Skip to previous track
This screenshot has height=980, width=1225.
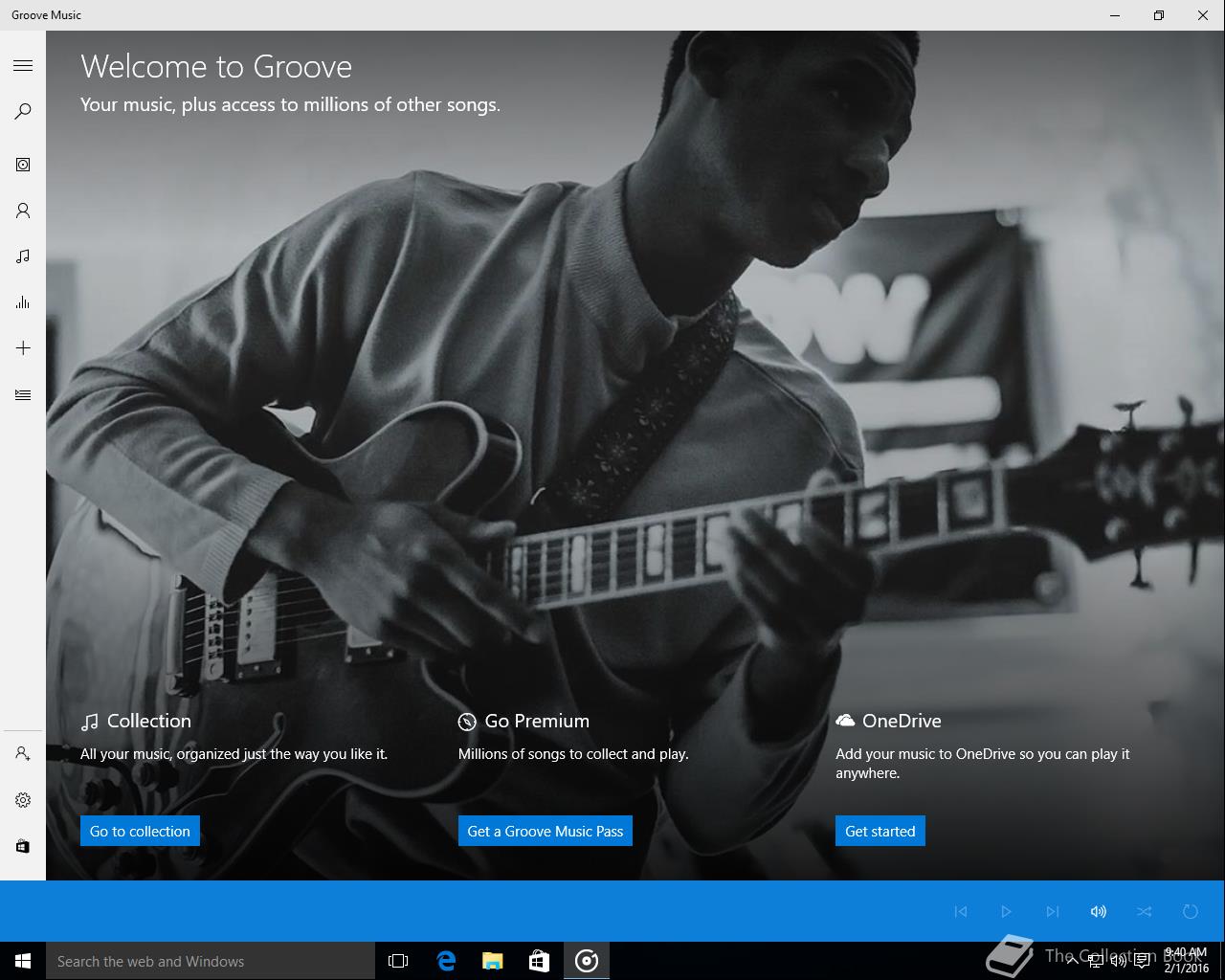point(961,911)
